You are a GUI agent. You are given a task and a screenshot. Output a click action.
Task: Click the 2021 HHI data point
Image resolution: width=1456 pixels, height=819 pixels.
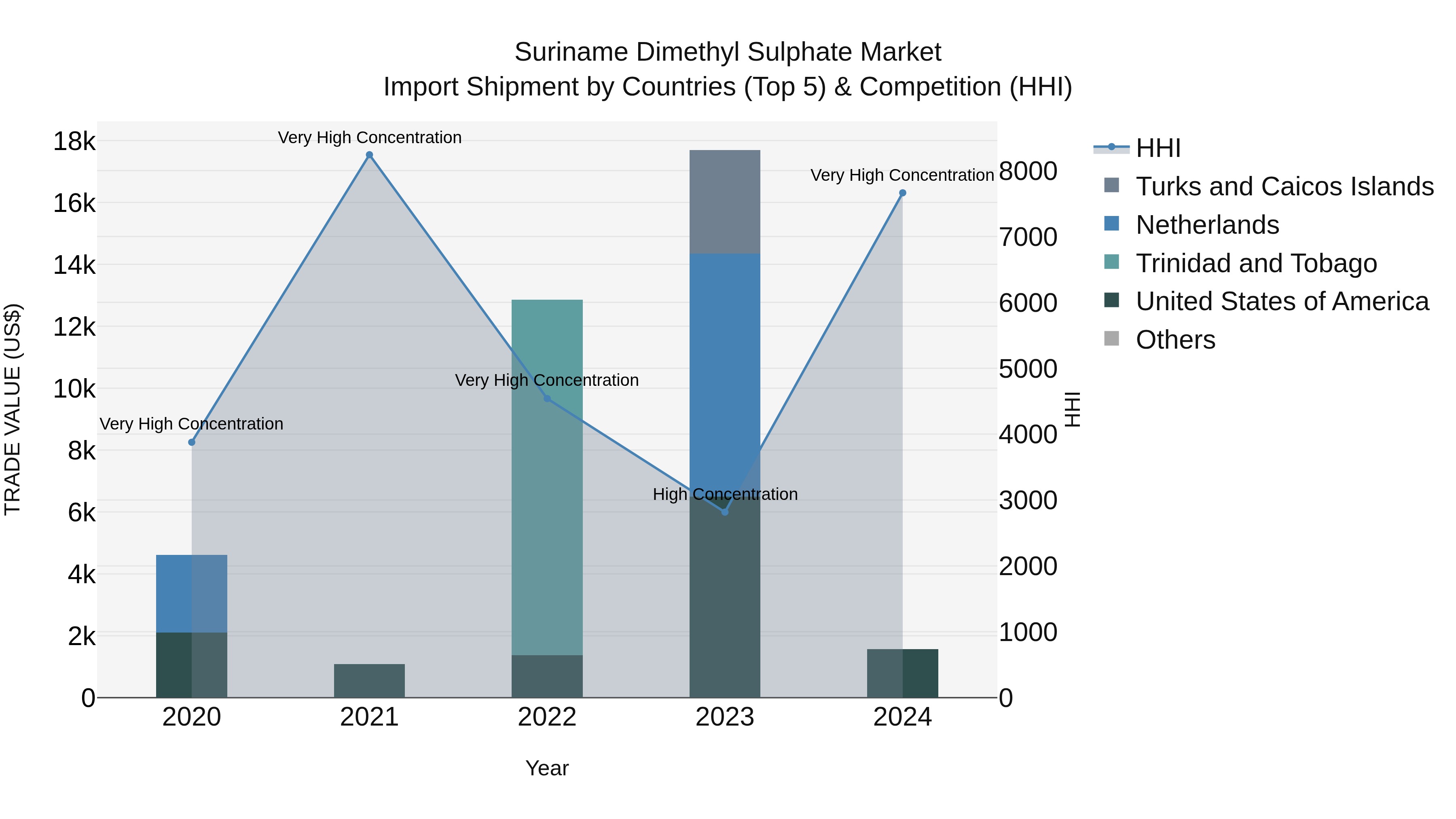coord(369,155)
